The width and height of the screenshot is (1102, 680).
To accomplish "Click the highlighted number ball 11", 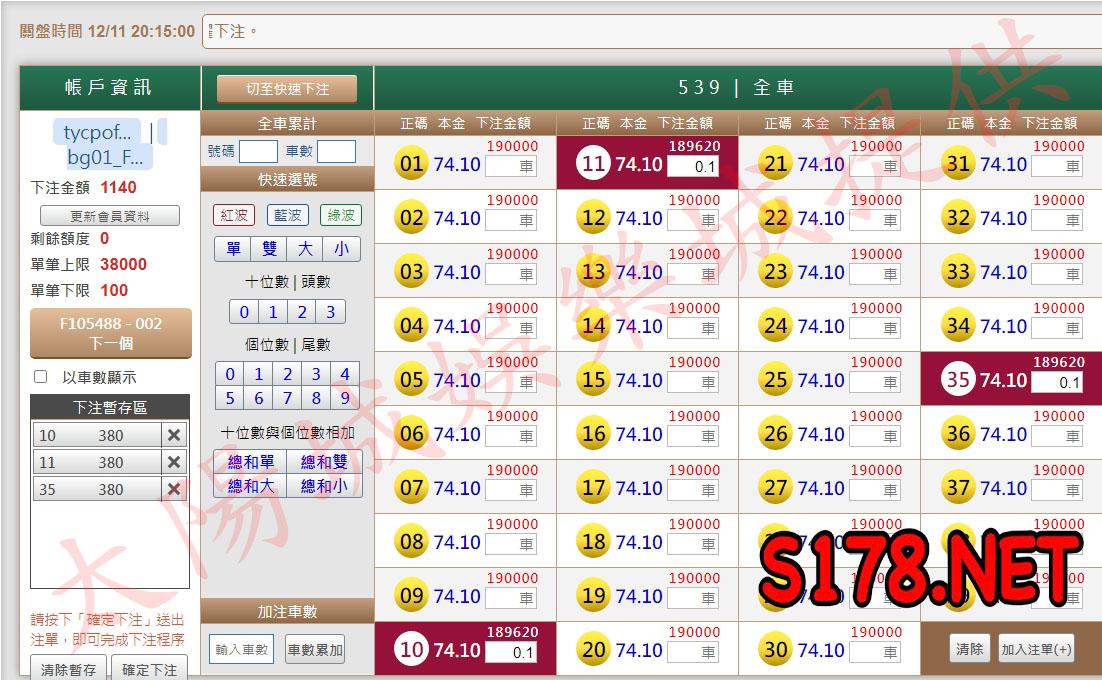I will (594, 164).
